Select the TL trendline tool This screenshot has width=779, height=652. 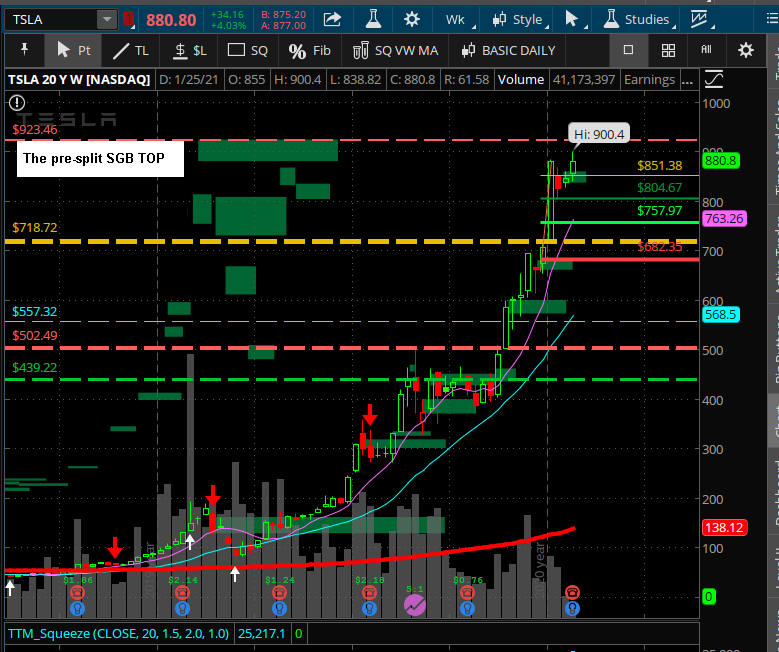click(x=131, y=50)
